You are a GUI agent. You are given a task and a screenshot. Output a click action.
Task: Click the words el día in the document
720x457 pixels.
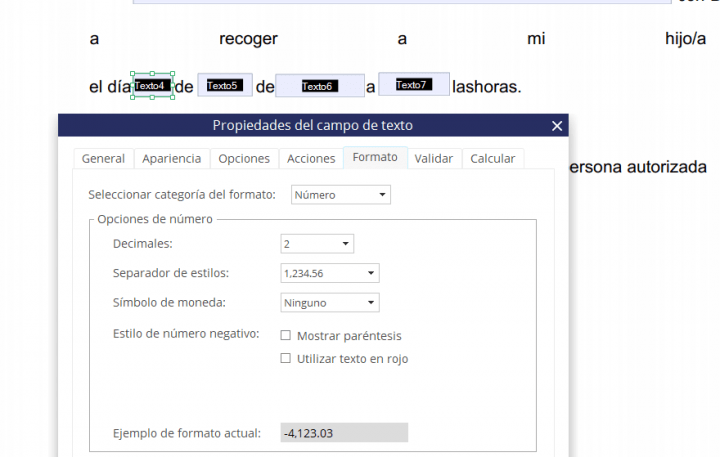coord(110,86)
